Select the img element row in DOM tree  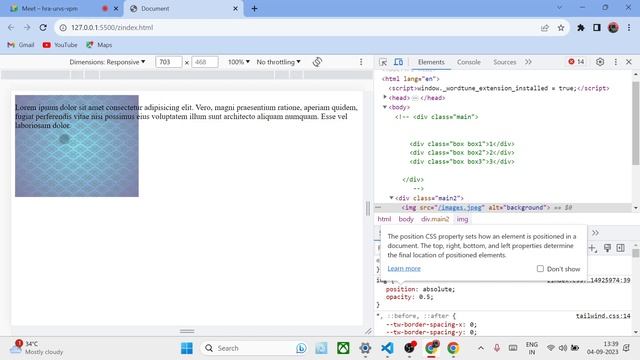(503, 208)
